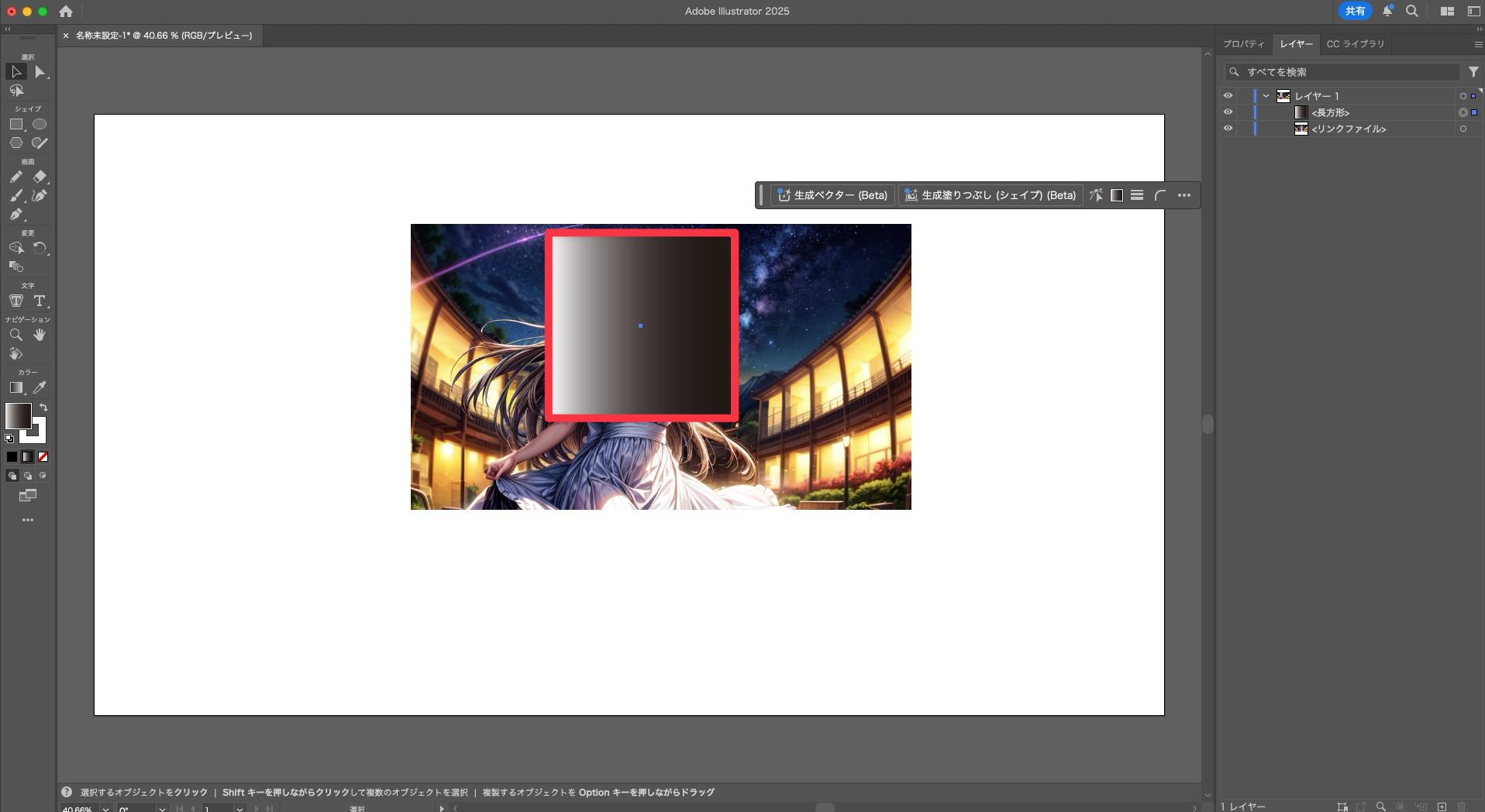Image resolution: width=1485 pixels, height=812 pixels.
Task: Open more options in contextual task bar
Action: [x=1184, y=195]
